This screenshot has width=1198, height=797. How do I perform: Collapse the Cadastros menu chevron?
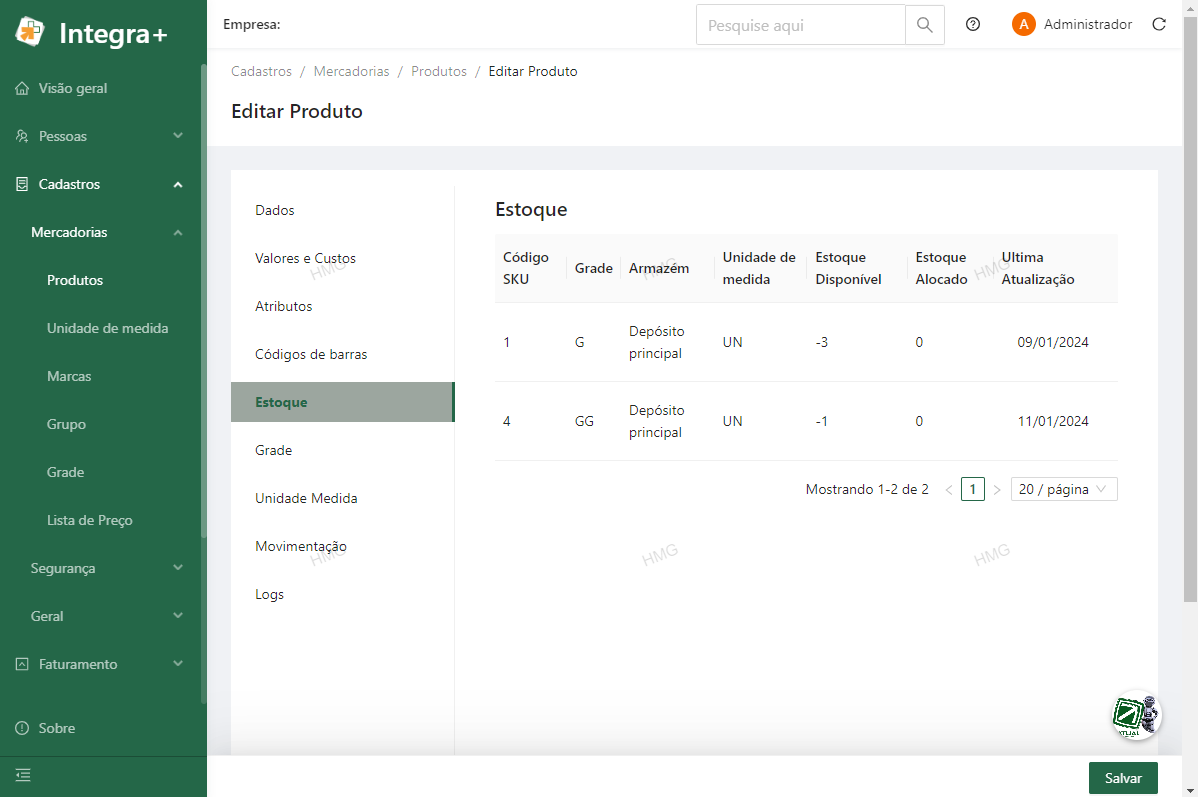(x=178, y=184)
